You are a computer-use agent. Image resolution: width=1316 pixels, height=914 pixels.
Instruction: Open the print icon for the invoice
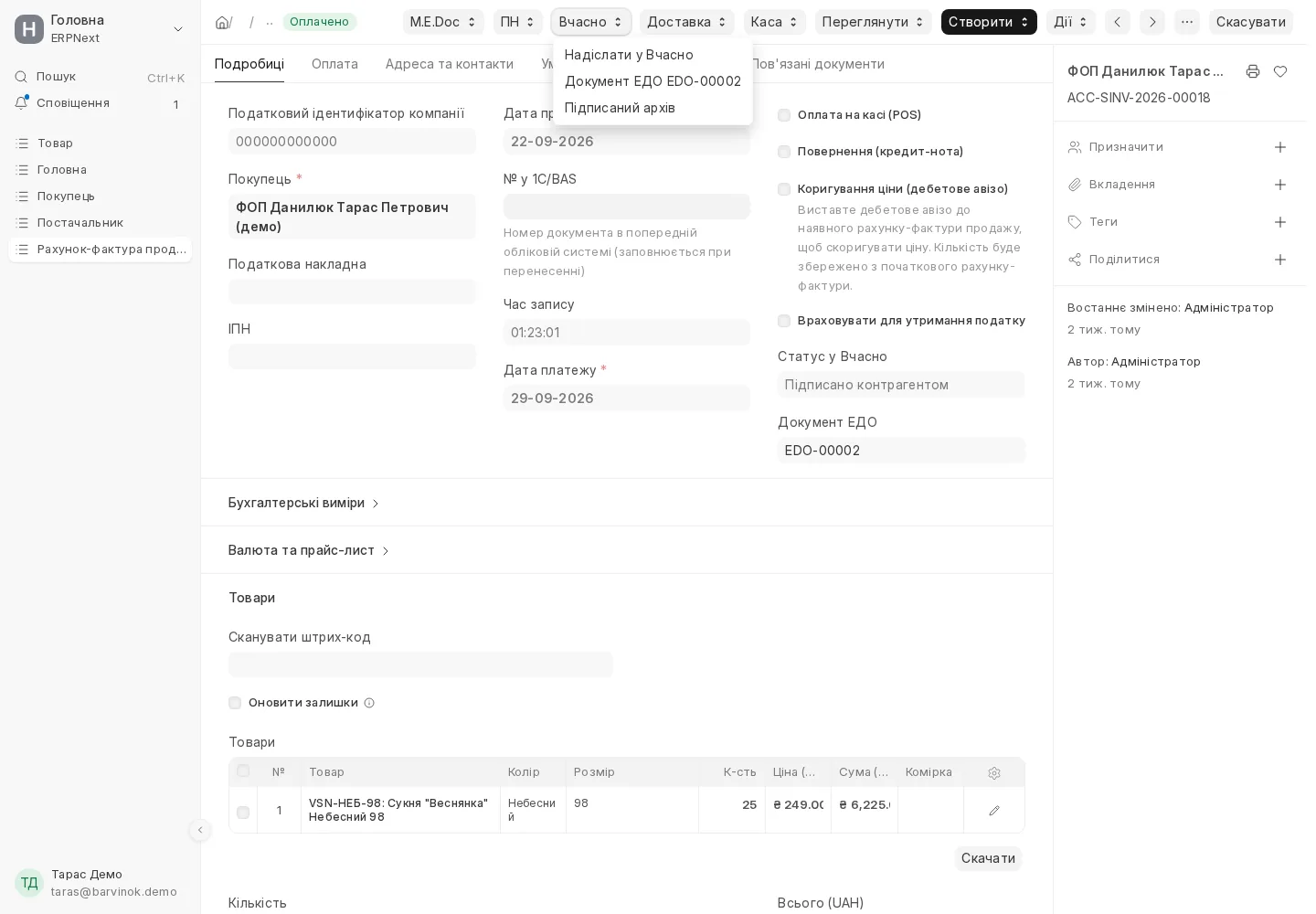(x=1253, y=71)
